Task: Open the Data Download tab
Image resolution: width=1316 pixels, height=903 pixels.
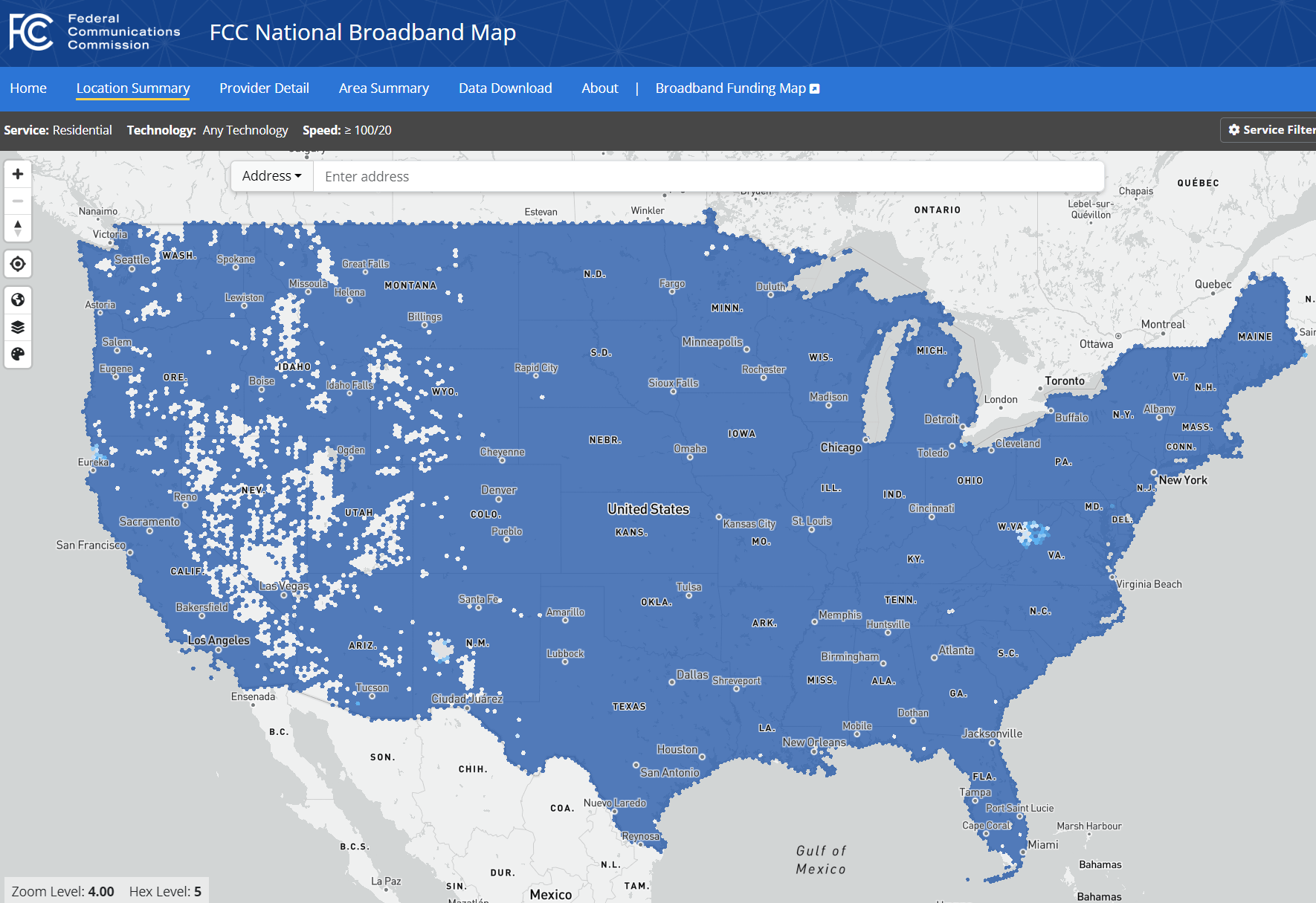Action: 506,88
